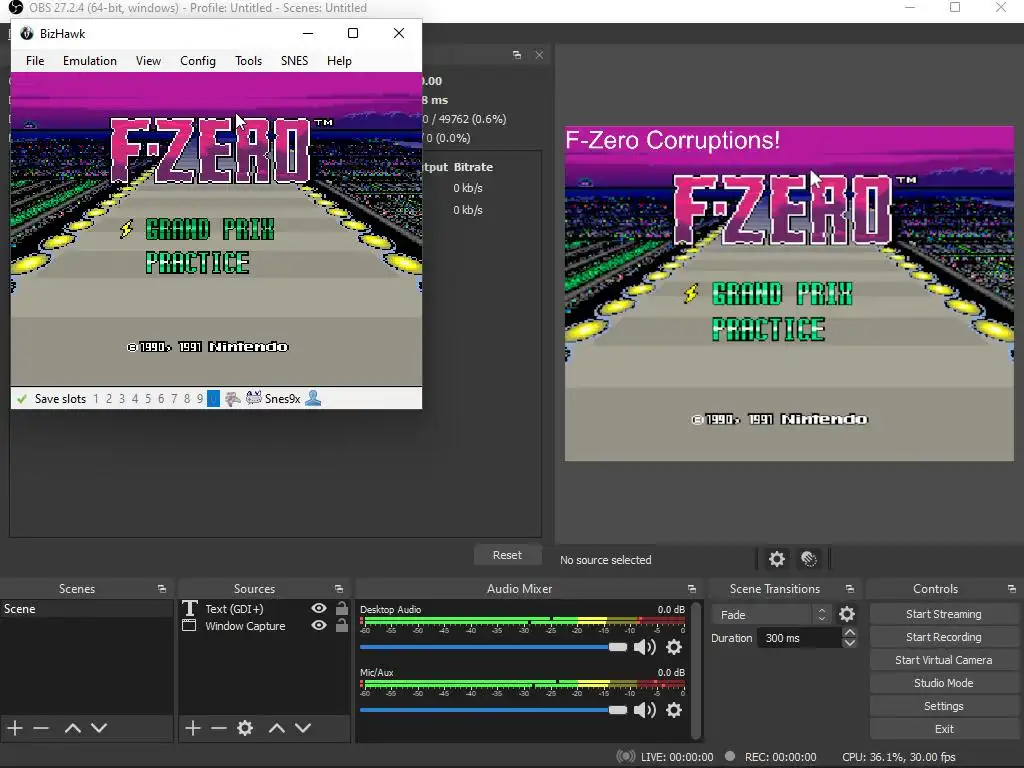Lock the Text (GDI+) source

point(342,608)
